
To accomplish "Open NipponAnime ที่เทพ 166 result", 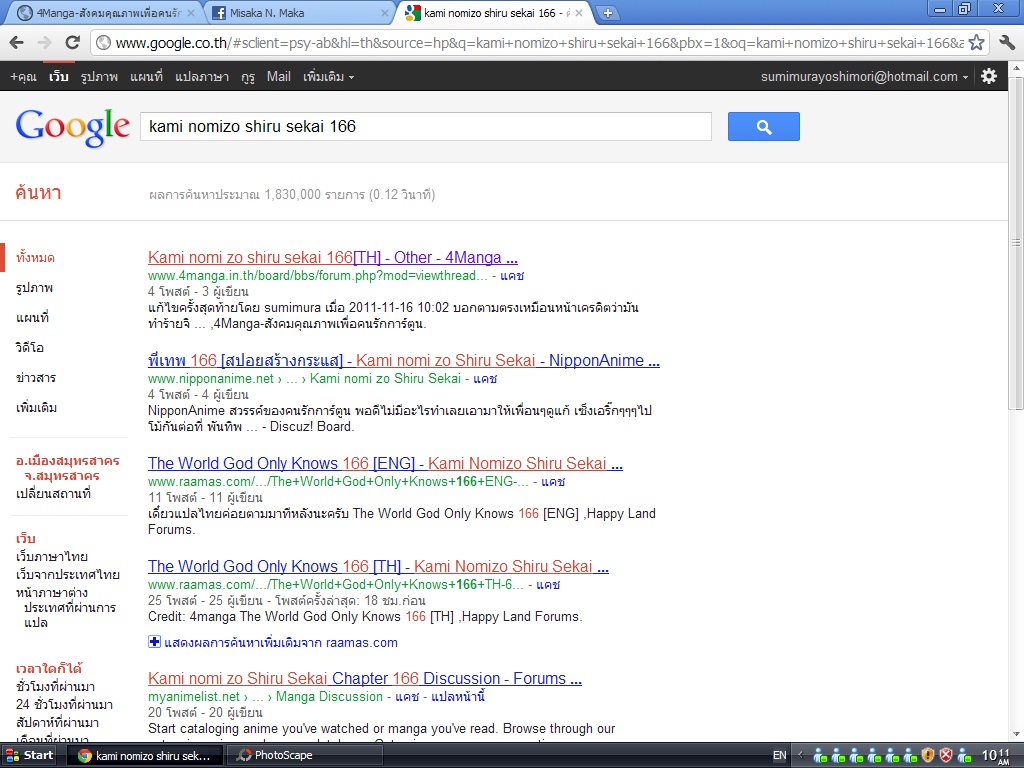I will click(404, 360).
